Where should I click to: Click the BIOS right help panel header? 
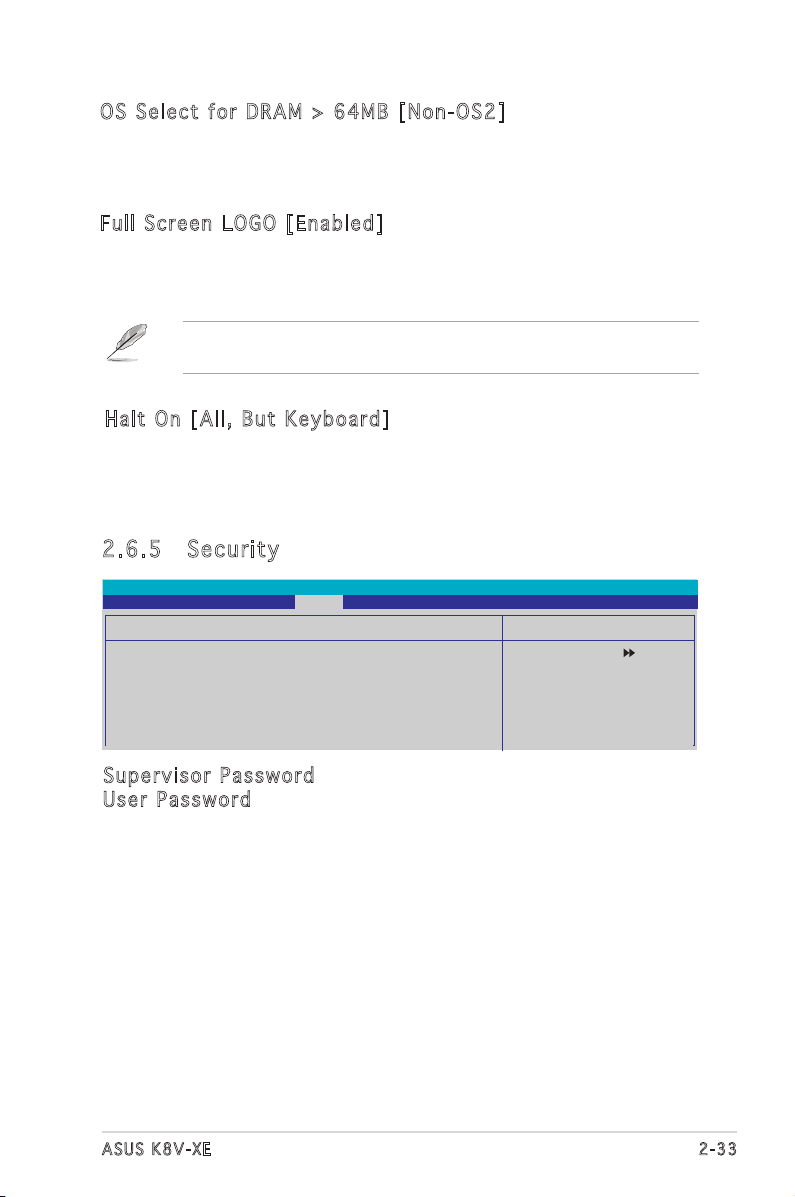[x=598, y=628]
